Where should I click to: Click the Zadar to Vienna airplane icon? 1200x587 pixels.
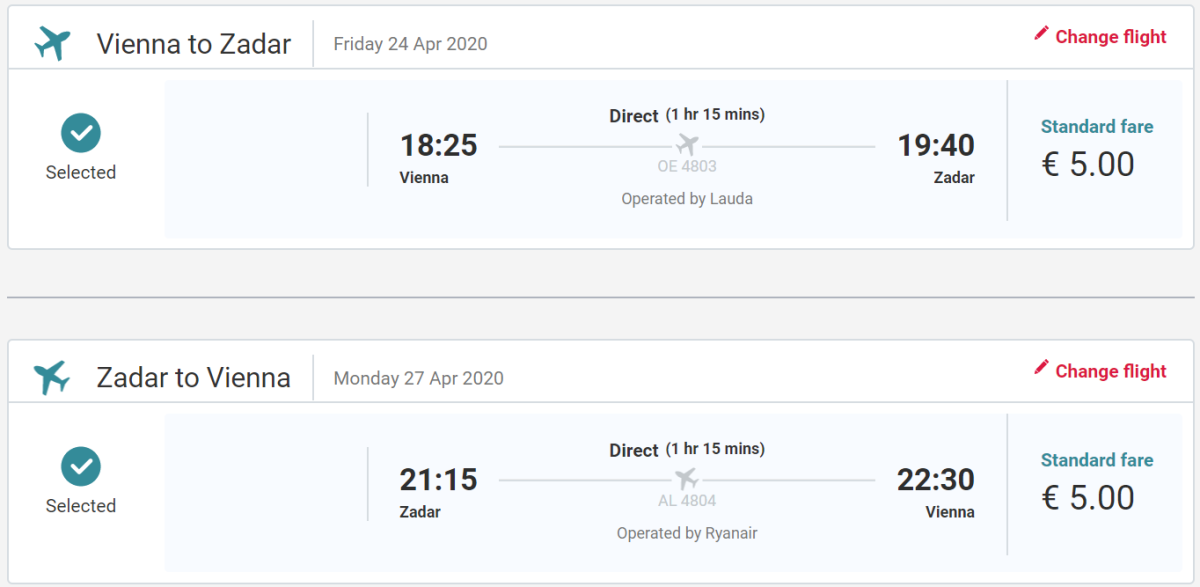(53, 377)
